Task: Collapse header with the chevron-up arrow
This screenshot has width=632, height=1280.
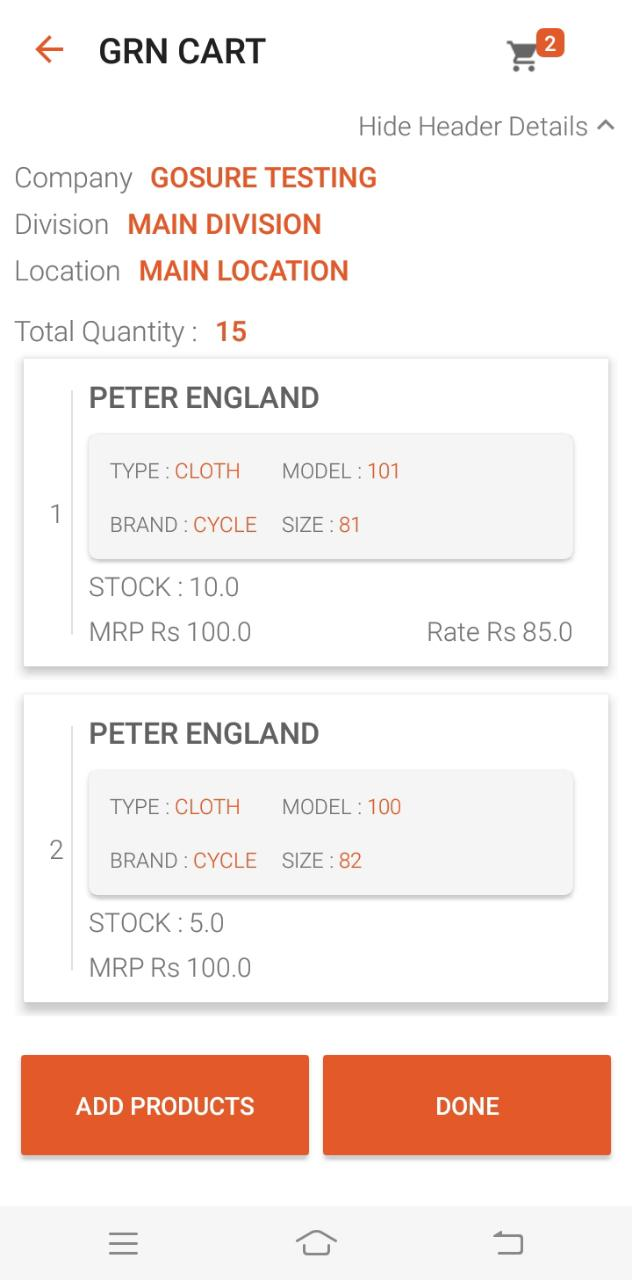Action: click(x=605, y=126)
